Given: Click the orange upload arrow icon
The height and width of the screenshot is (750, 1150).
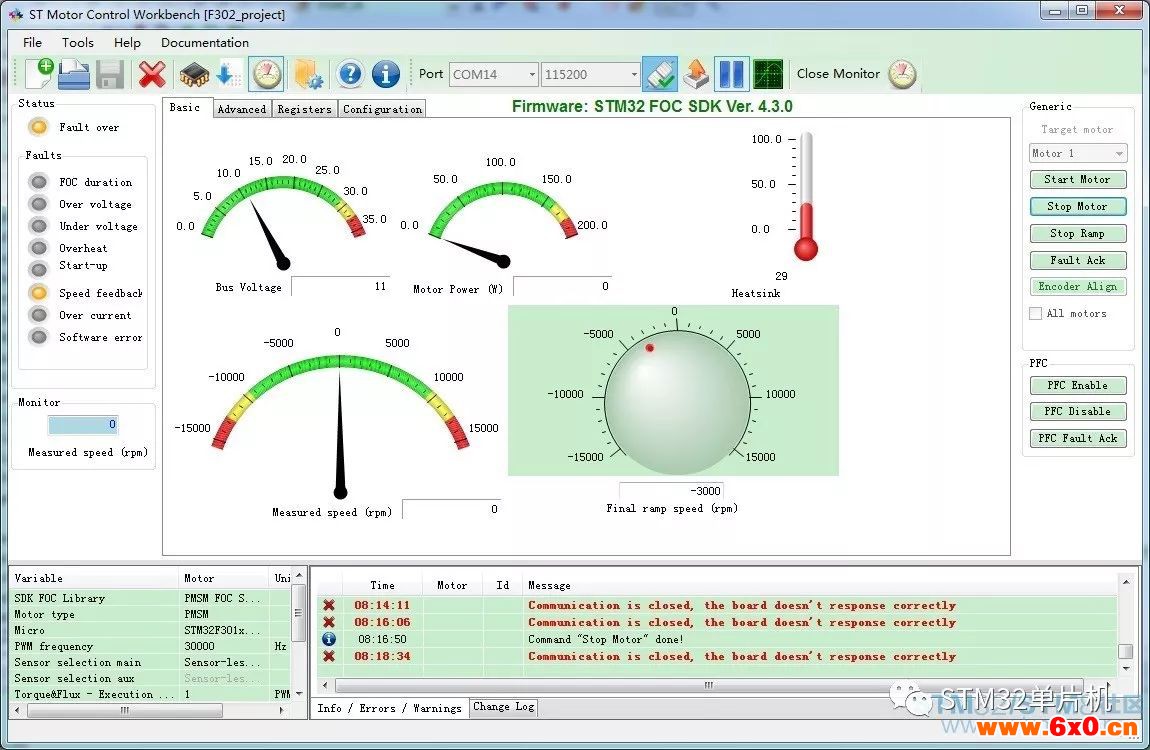Looking at the screenshot, I should 696,74.
